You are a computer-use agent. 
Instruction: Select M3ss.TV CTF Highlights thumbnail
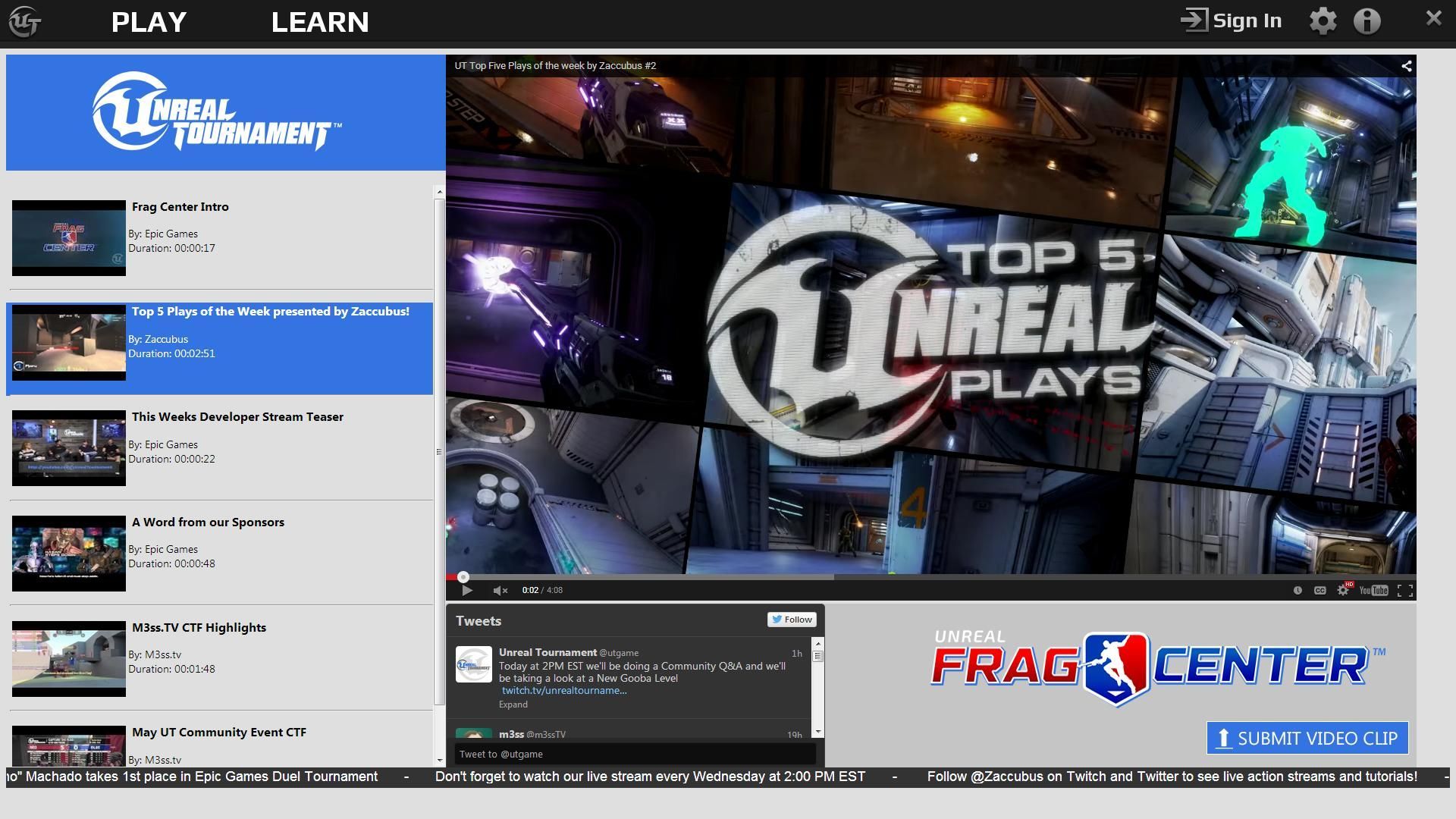click(x=69, y=659)
